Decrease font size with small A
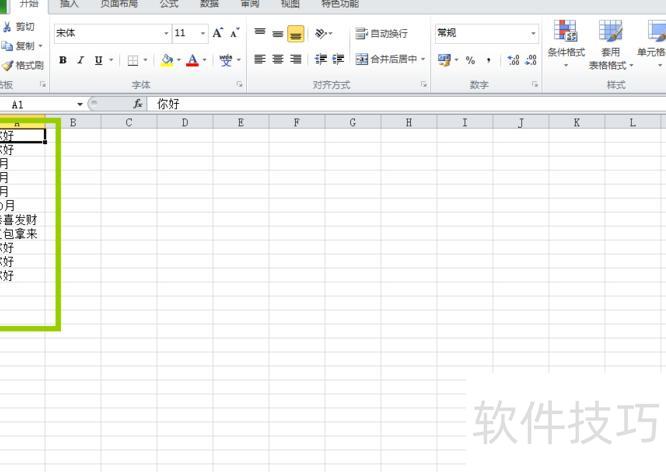 (x=234, y=33)
